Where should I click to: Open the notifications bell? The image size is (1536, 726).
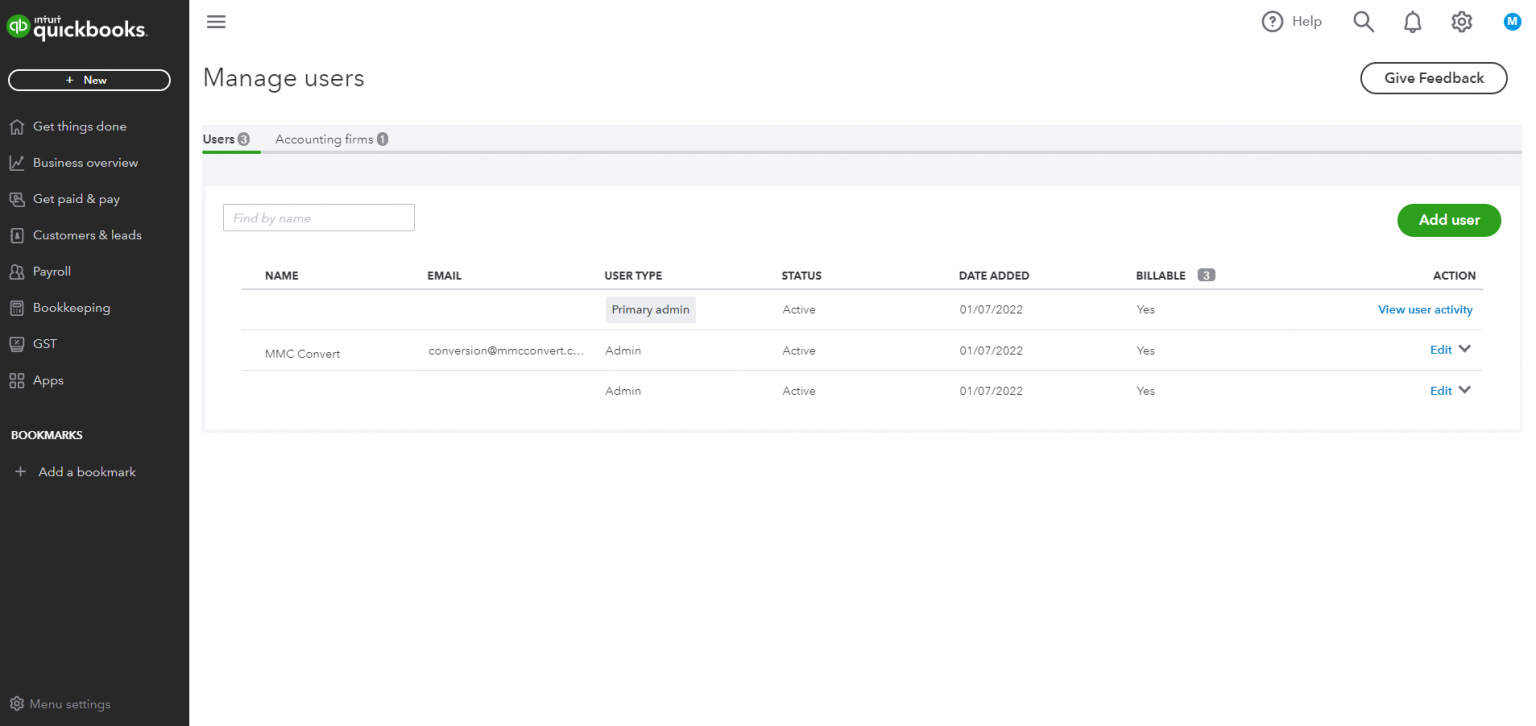coord(1412,21)
